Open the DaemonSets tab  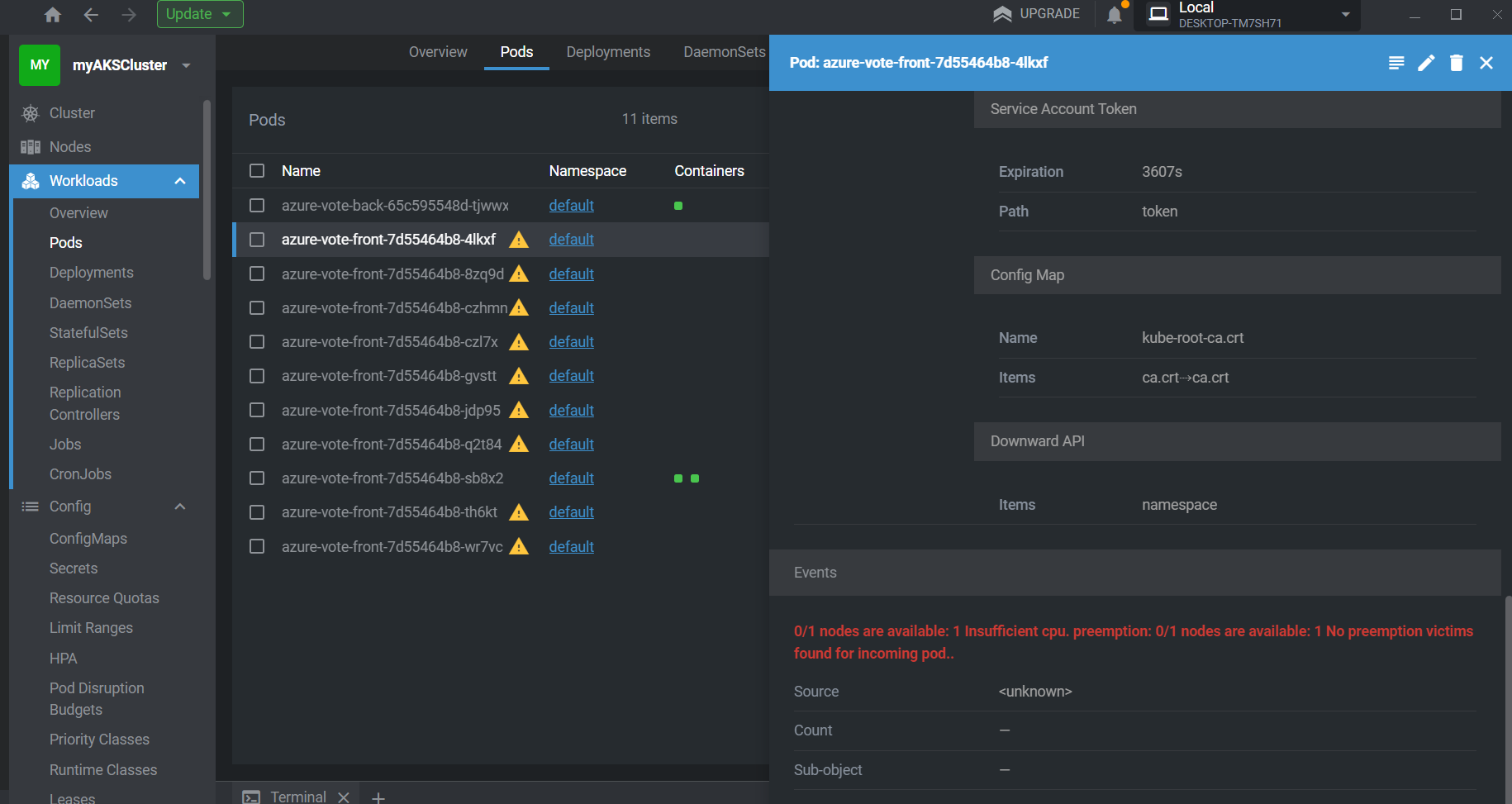(724, 51)
